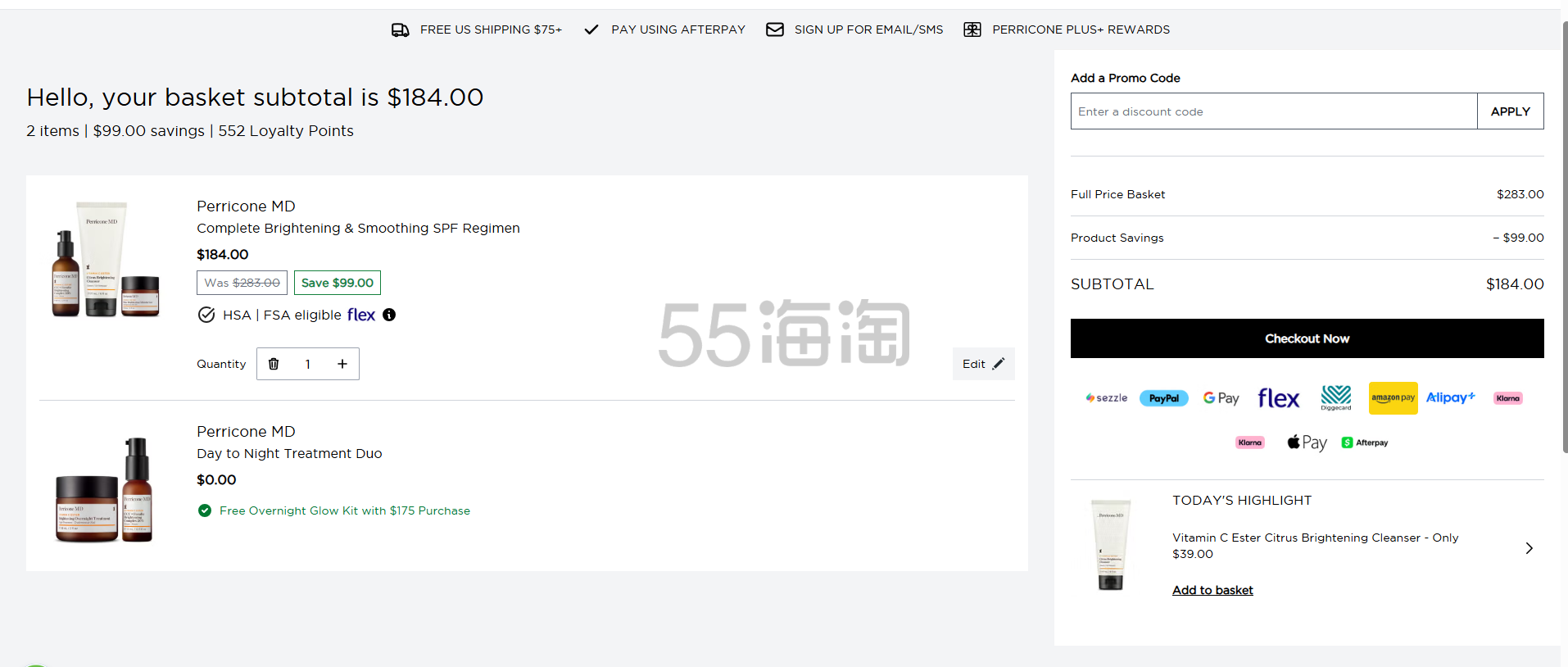Image resolution: width=1568 pixels, height=667 pixels.
Task: Open the info icon beside HSA/FSA flex
Action: pos(389,315)
